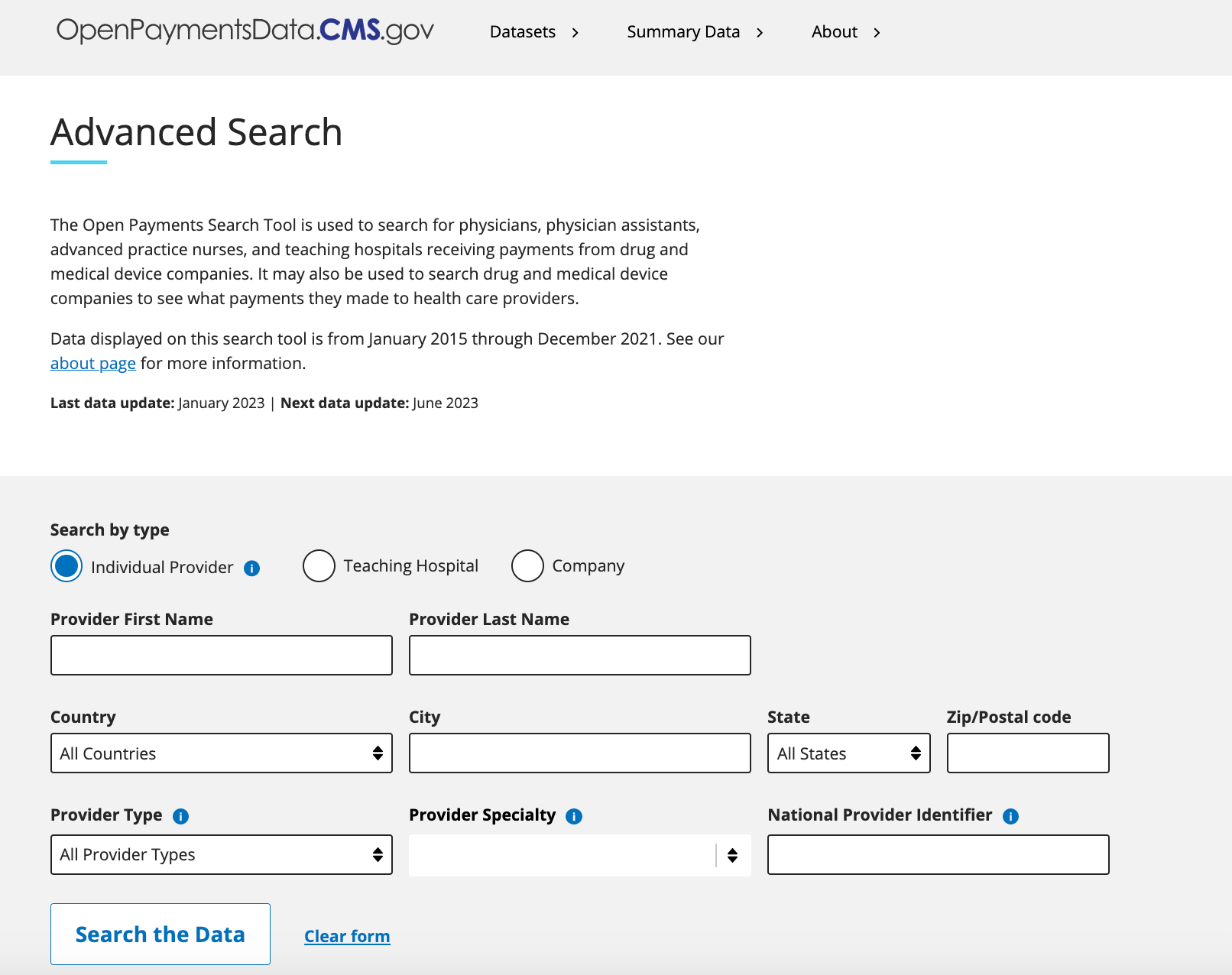Open the All Provider Types dropdown

coord(221,854)
